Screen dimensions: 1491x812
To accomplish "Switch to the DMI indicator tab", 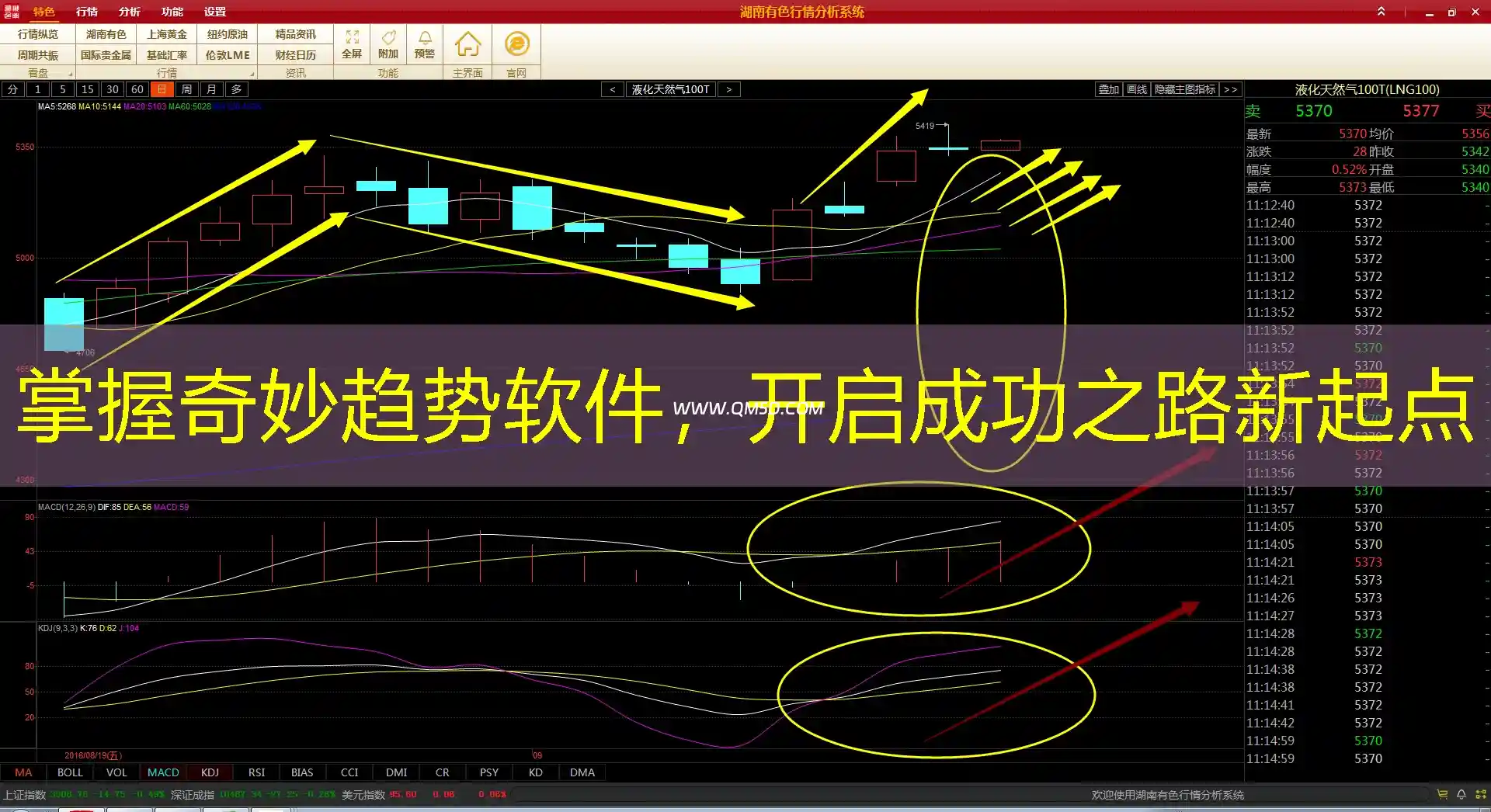I will [x=396, y=772].
